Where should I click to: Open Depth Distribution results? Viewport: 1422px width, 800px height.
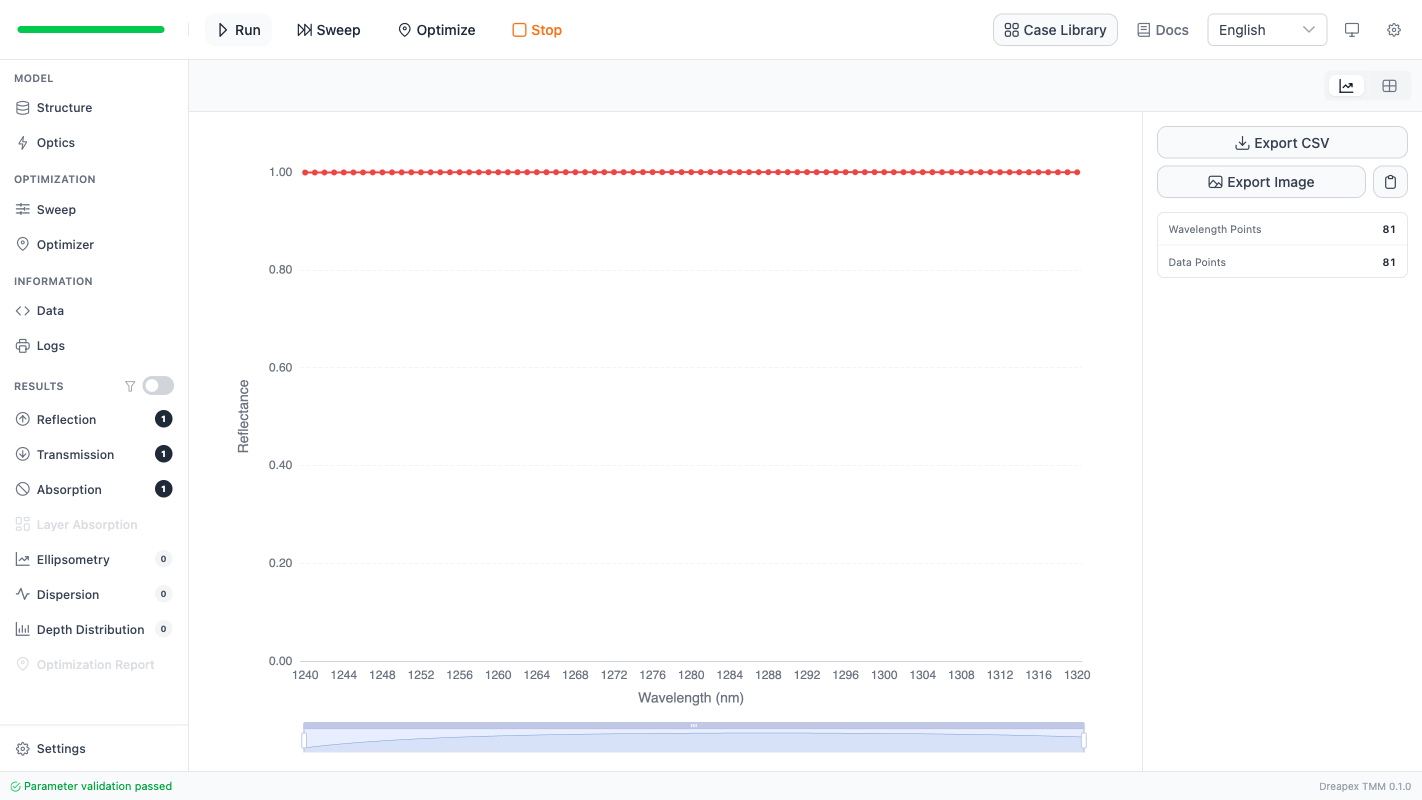click(x=90, y=630)
